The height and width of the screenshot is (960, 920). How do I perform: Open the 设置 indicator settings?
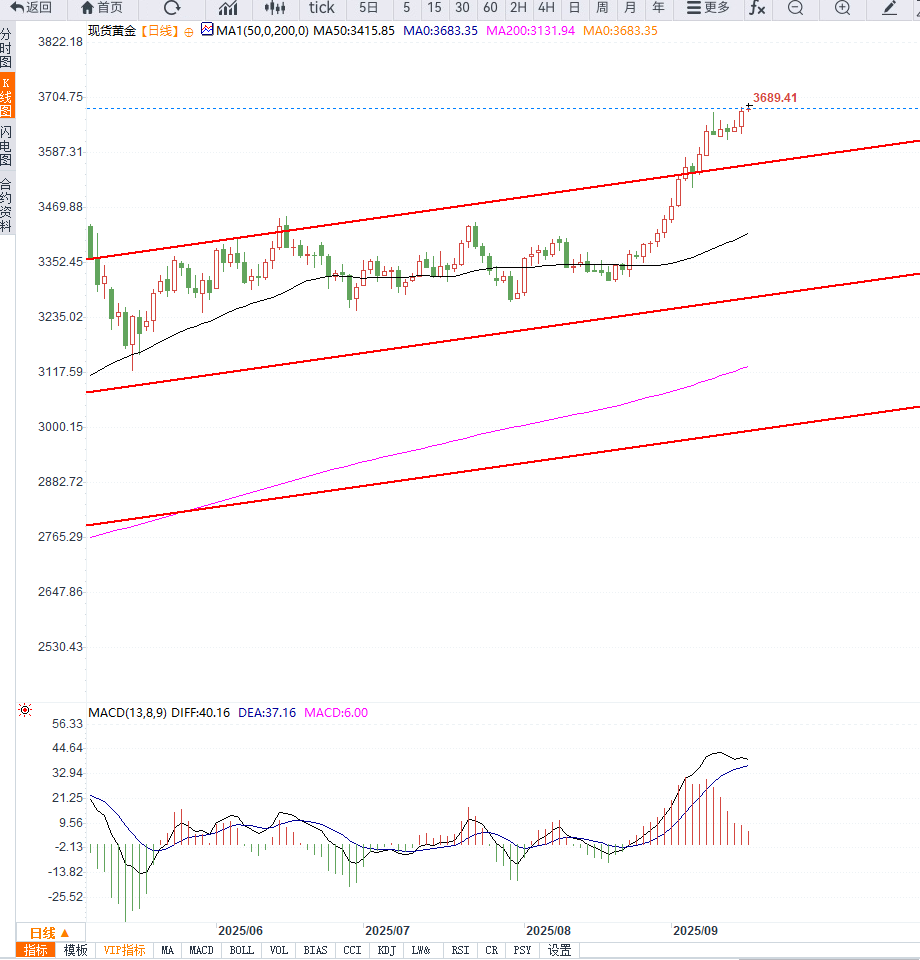coord(559,950)
